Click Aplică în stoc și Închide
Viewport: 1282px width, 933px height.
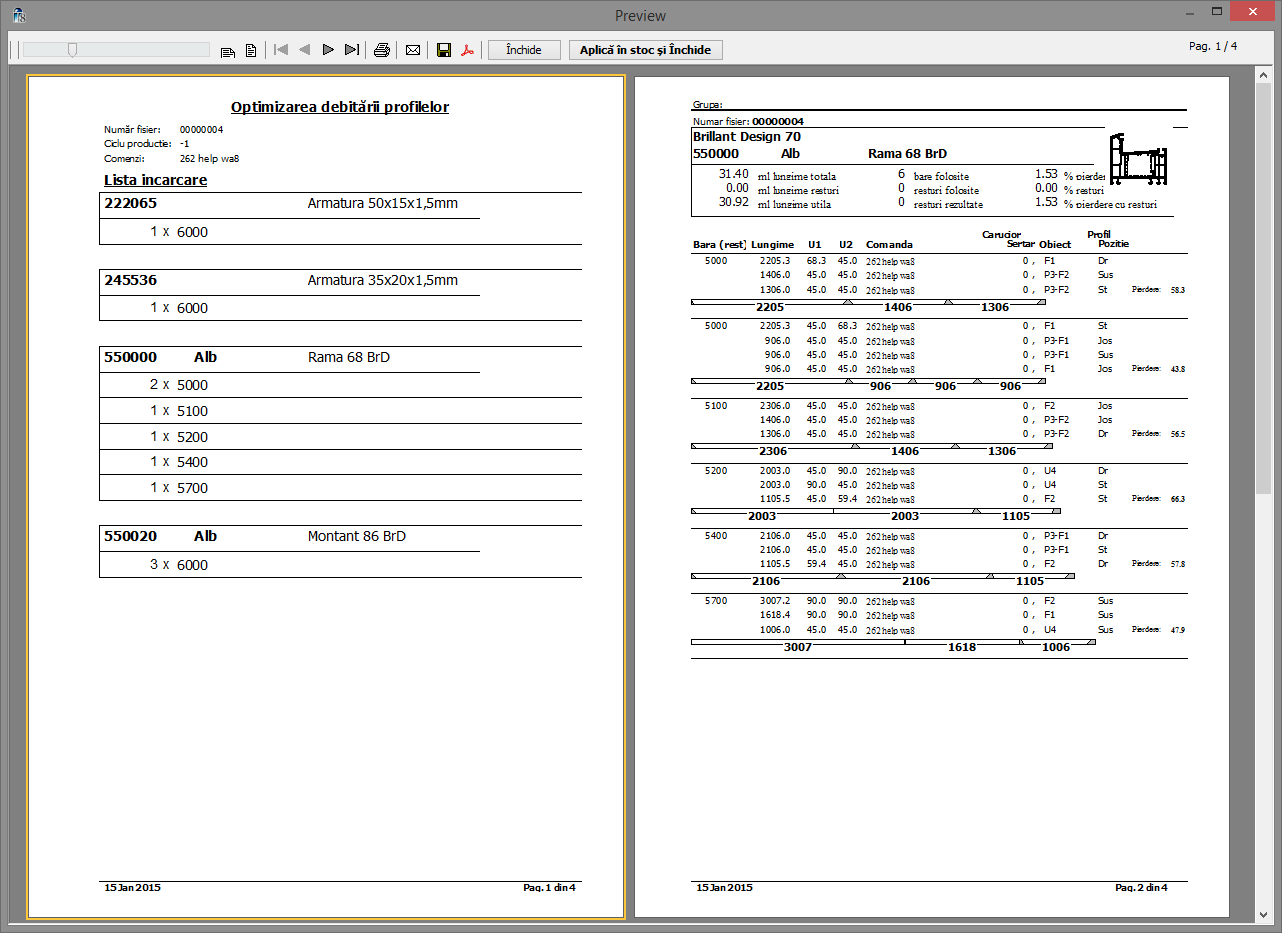point(645,50)
